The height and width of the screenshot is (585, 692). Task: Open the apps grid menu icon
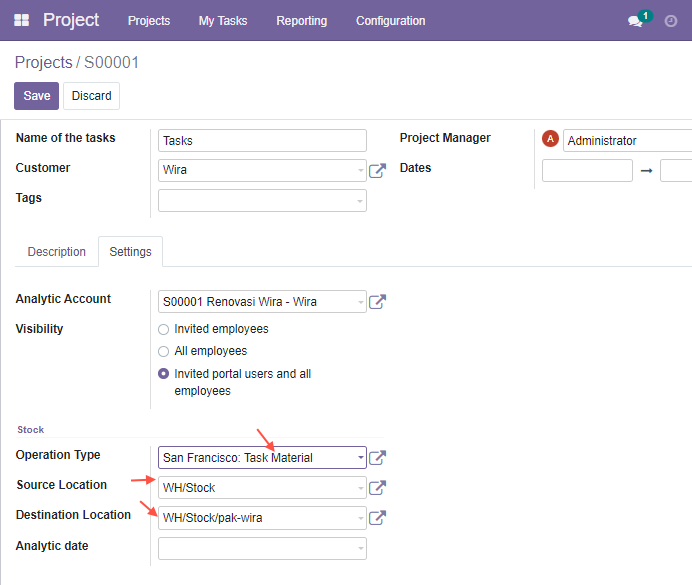click(x=21, y=20)
